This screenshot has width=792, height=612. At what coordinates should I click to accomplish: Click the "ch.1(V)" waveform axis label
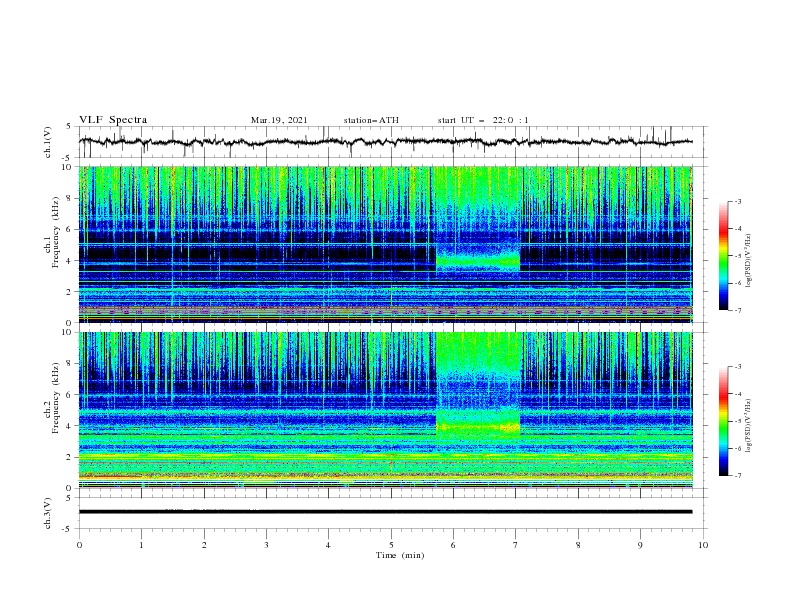pos(48,142)
